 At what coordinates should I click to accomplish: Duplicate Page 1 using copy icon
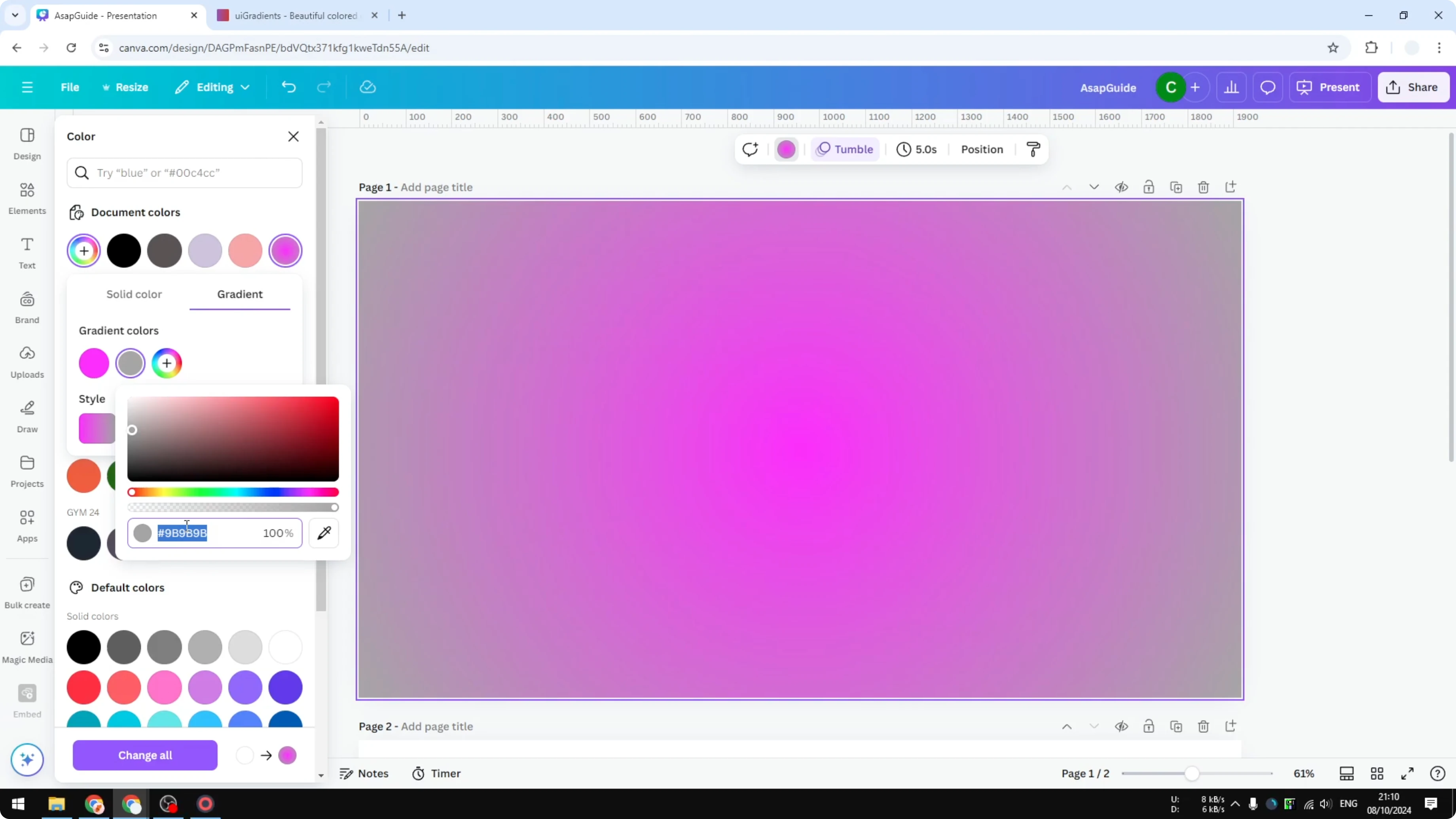(1175, 187)
